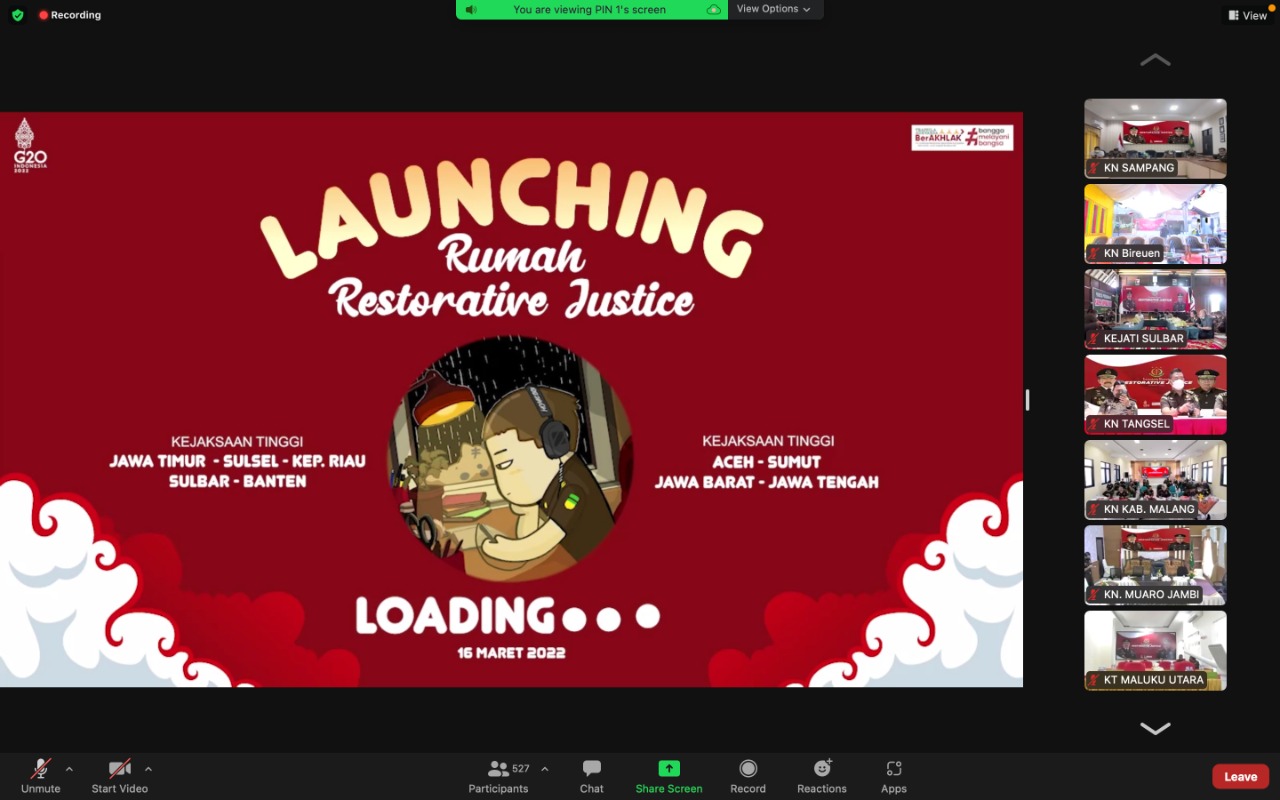
Task: Click "You are viewing PIN 1's screen" banner
Action: click(589, 9)
